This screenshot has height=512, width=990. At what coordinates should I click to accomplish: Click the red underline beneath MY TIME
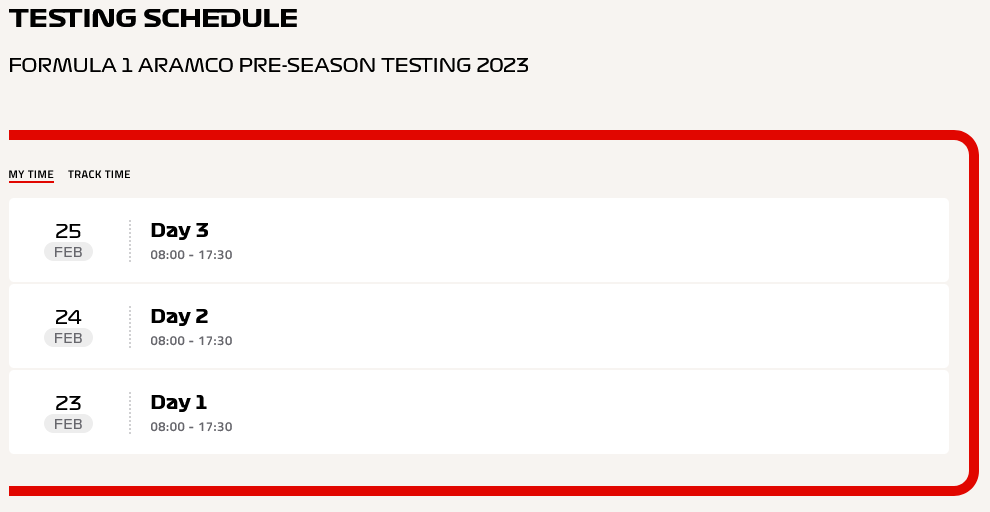pyautogui.click(x=31, y=182)
